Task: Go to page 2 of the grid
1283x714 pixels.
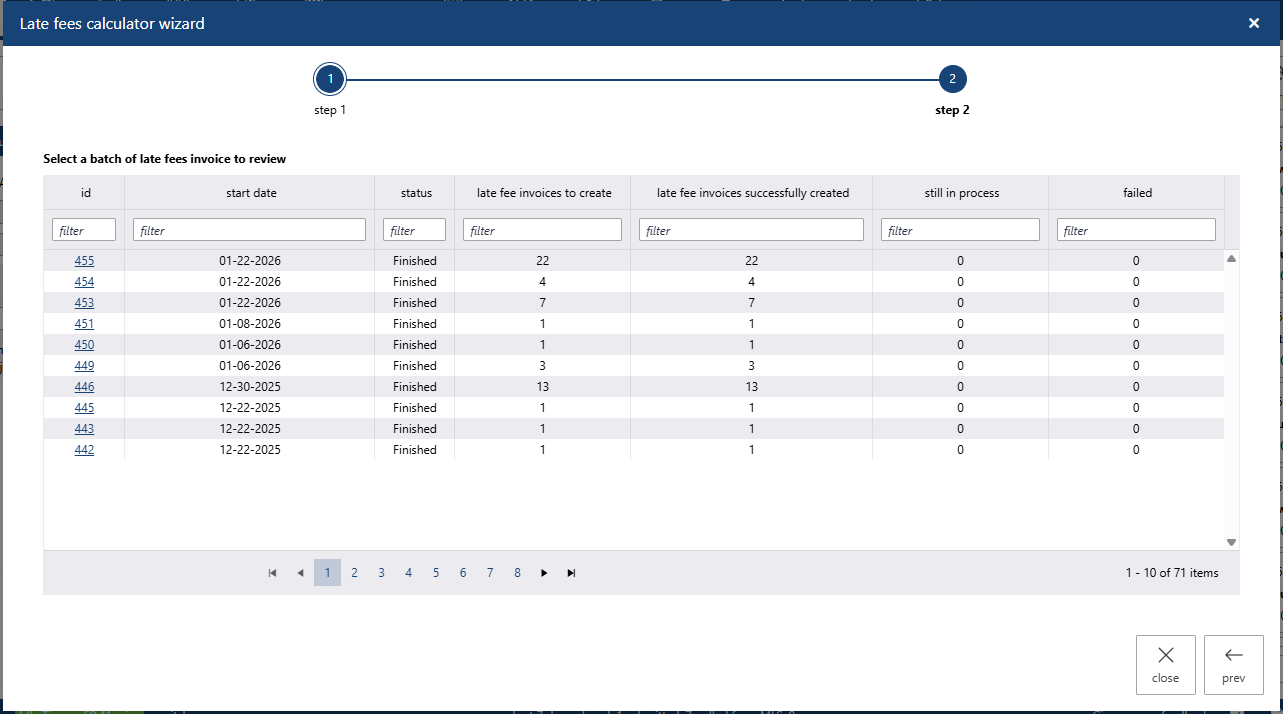Action: pyautogui.click(x=354, y=573)
